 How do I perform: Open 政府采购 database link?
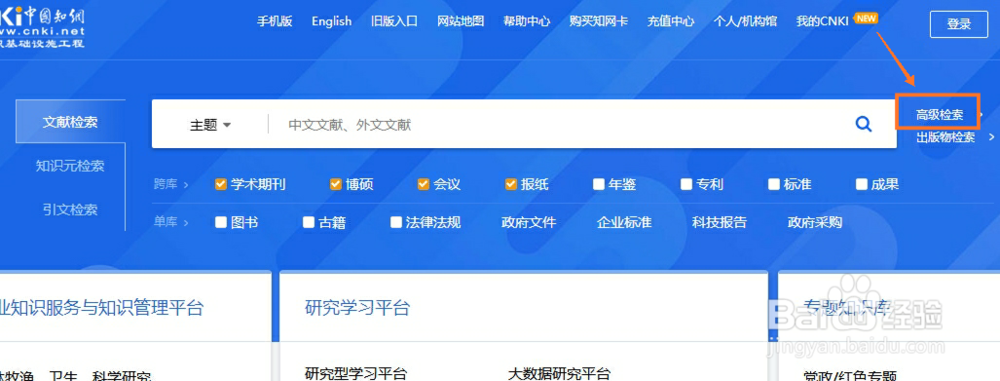tap(815, 222)
